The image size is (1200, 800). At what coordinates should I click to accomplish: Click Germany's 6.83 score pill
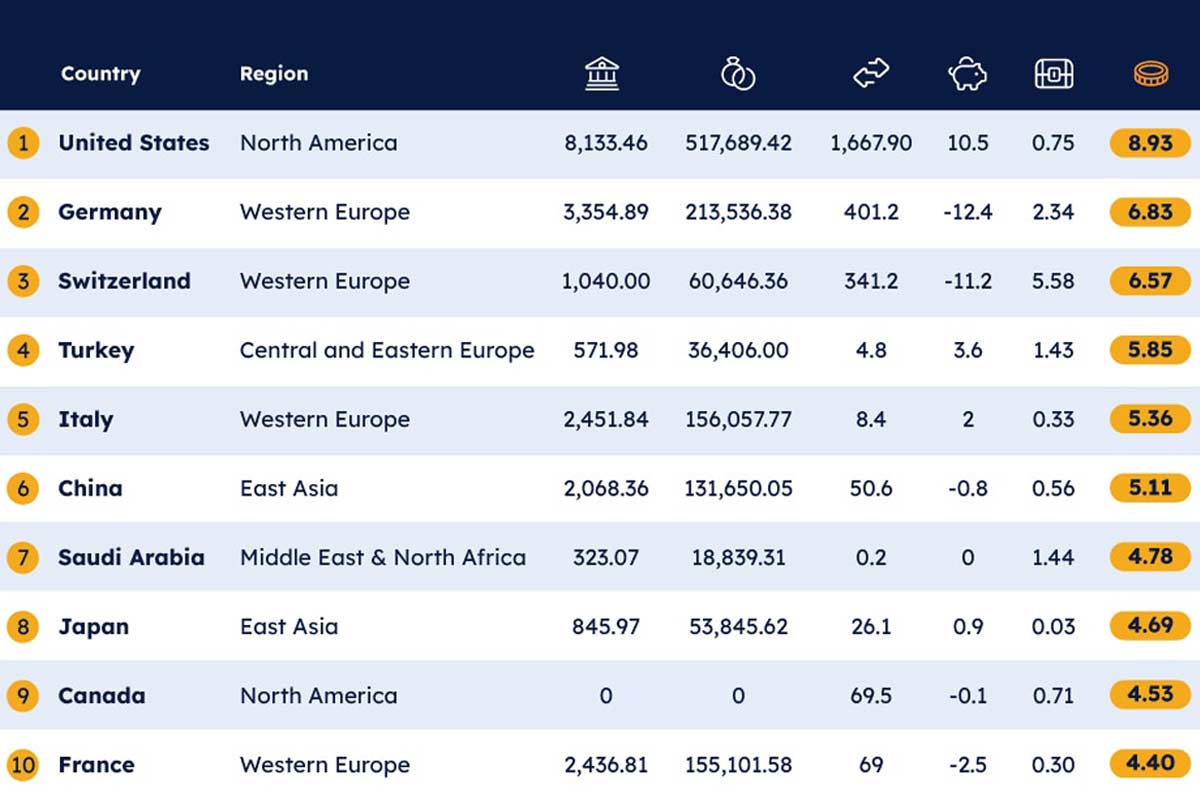[x=1150, y=212]
